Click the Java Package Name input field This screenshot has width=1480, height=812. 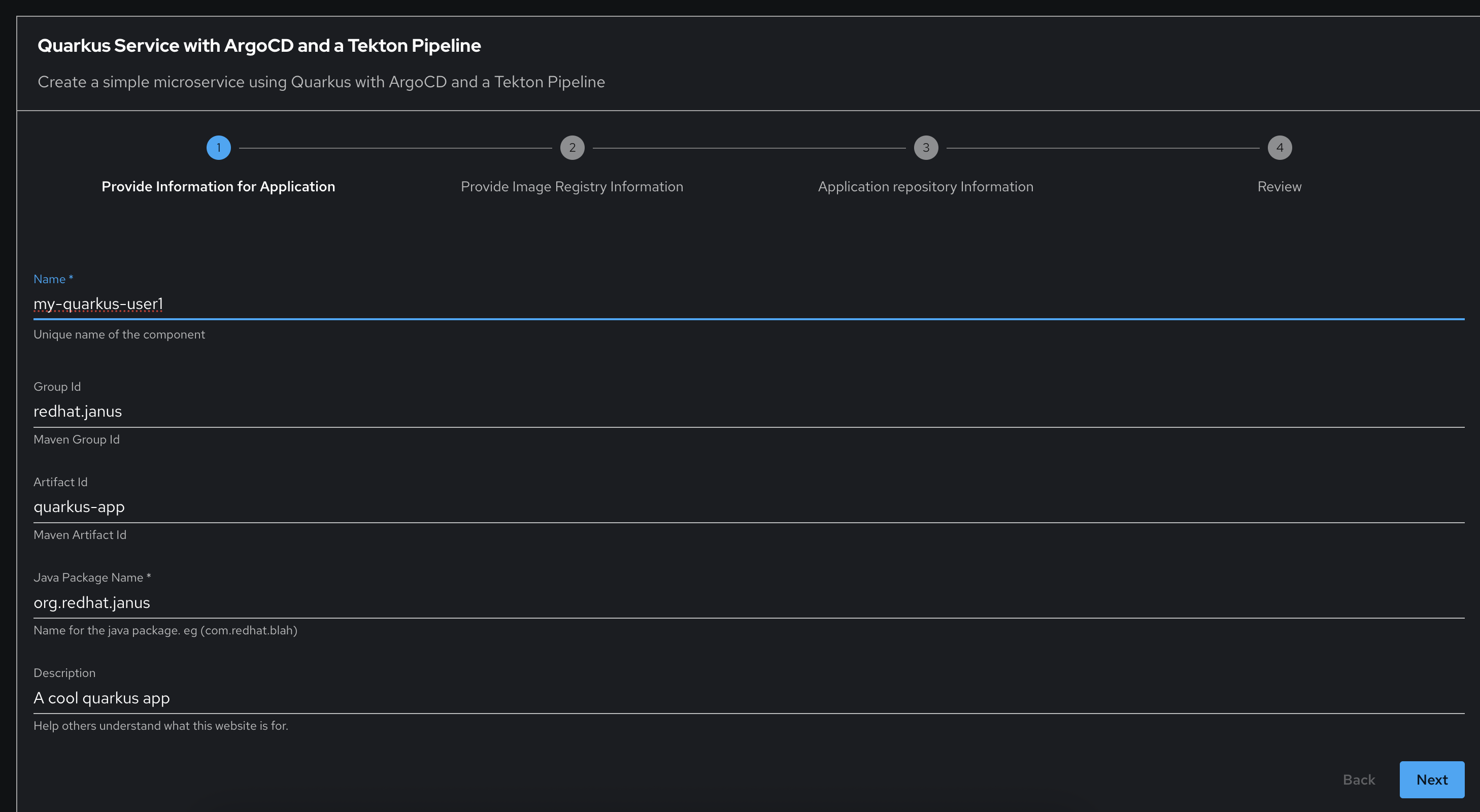tap(749, 602)
